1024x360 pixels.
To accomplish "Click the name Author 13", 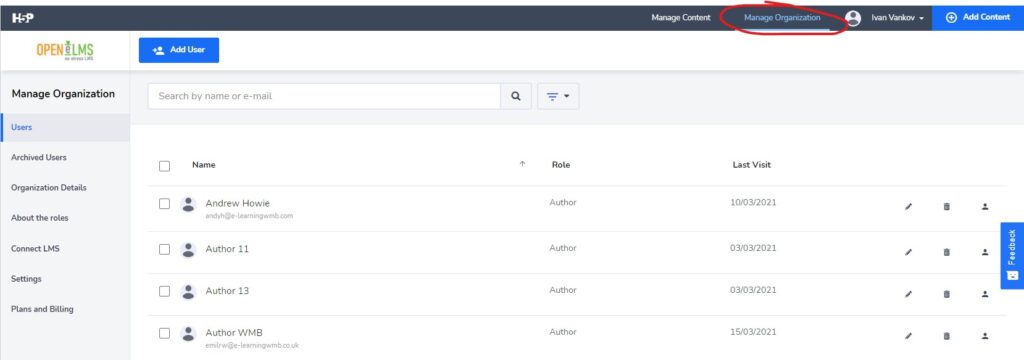I will (x=227, y=291).
